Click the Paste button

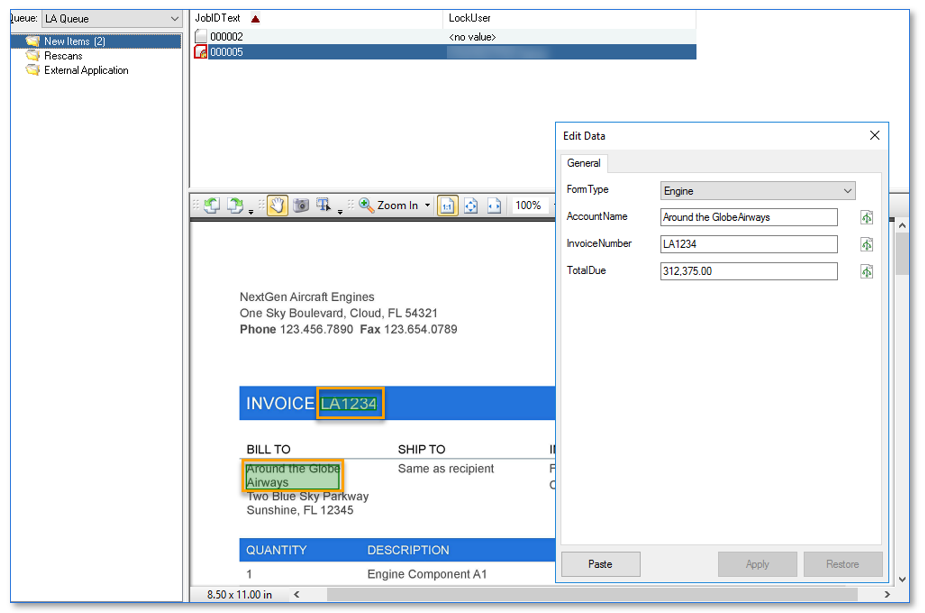(x=600, y=564)
